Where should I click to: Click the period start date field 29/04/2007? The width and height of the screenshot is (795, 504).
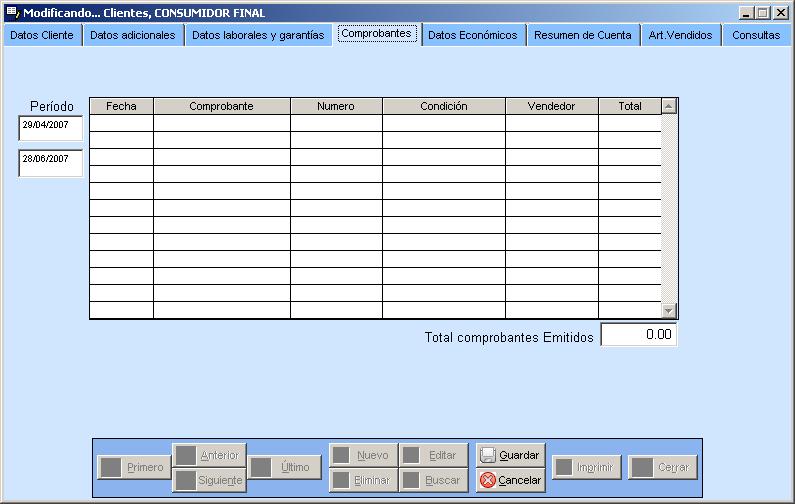(50, 127)
